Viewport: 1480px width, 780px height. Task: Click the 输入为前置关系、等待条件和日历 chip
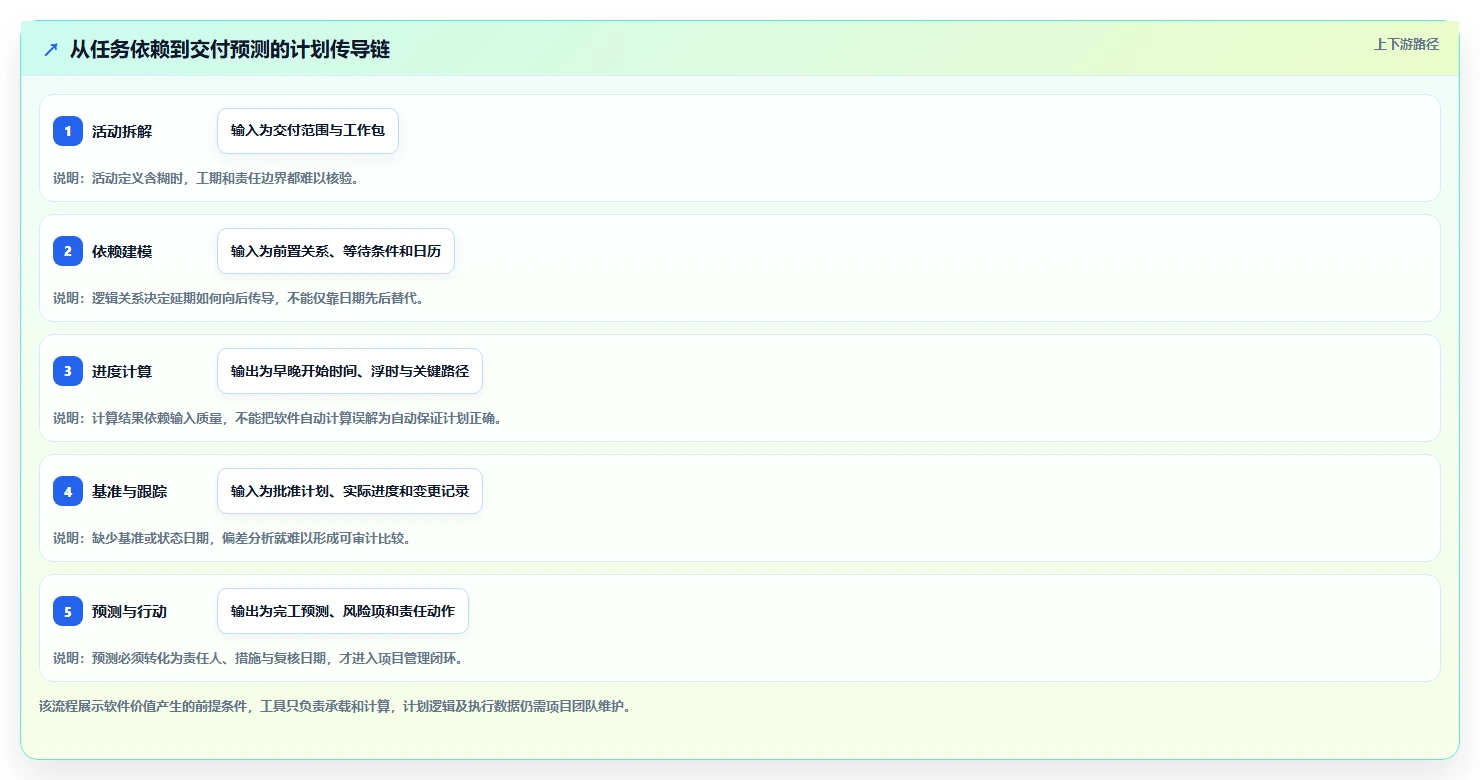(x=336, y=251)
